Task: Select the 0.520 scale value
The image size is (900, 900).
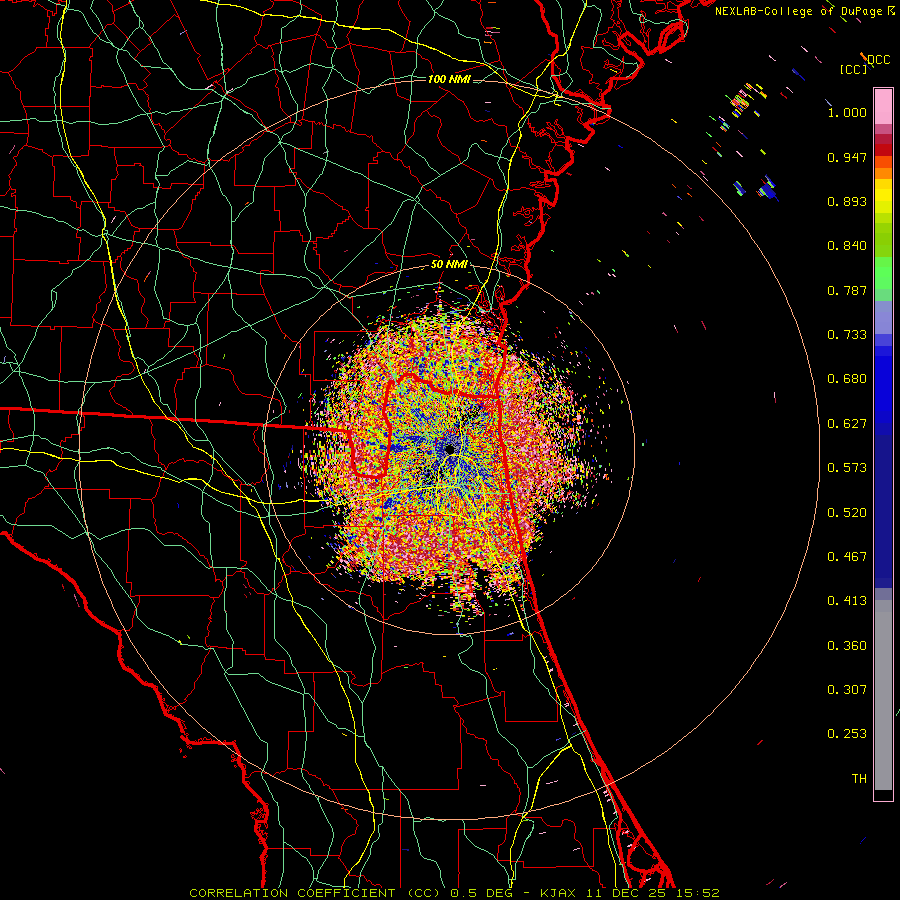Action: click(x=847, y=513)
